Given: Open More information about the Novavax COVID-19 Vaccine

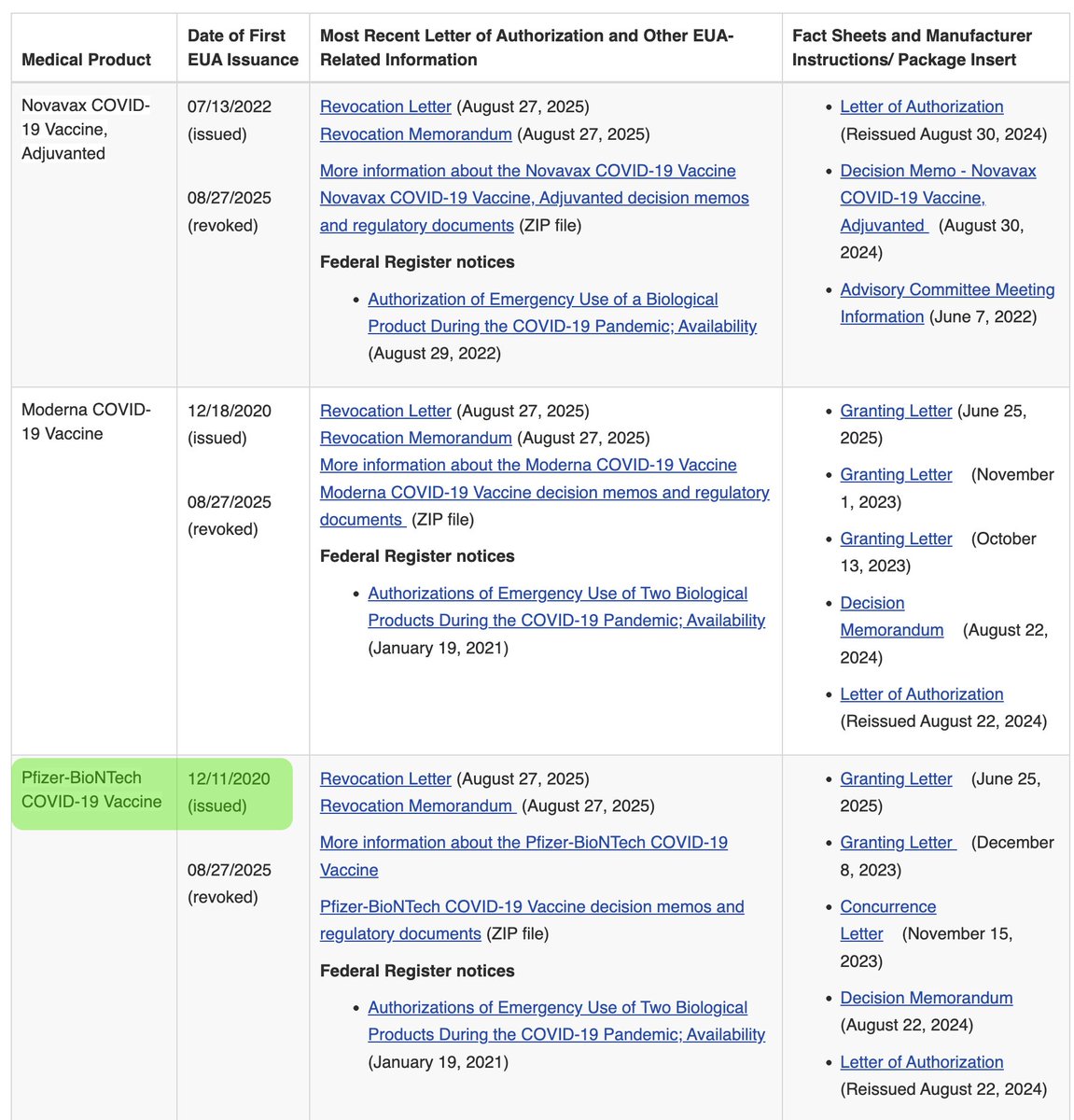Looking at the screenshot, I should pyautogui.click(x=528, y=171).
